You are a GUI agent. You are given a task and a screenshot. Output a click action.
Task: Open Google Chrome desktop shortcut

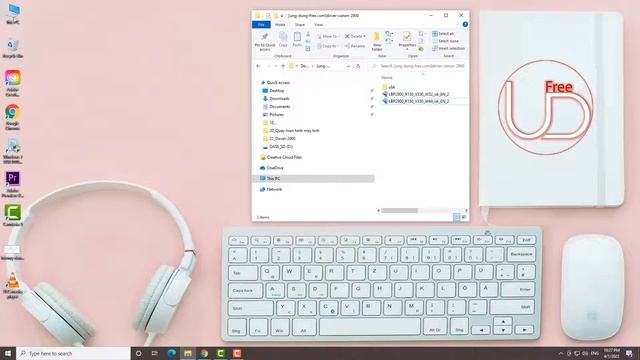click(x=13, y=118)
